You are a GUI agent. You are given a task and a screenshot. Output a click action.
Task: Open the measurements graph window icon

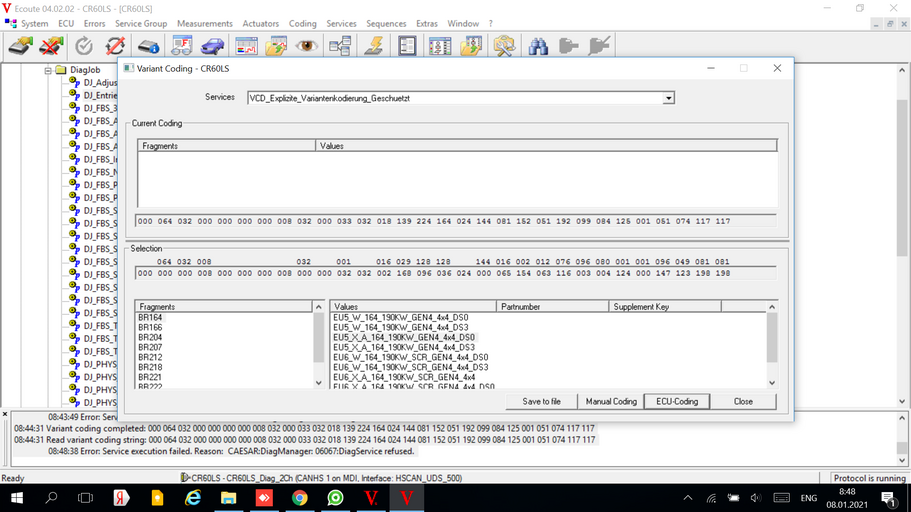(246, 46)
